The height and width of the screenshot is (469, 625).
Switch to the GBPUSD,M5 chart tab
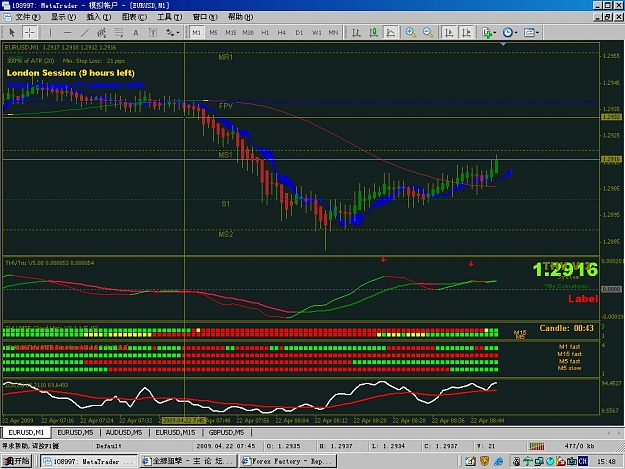point(226,433)
